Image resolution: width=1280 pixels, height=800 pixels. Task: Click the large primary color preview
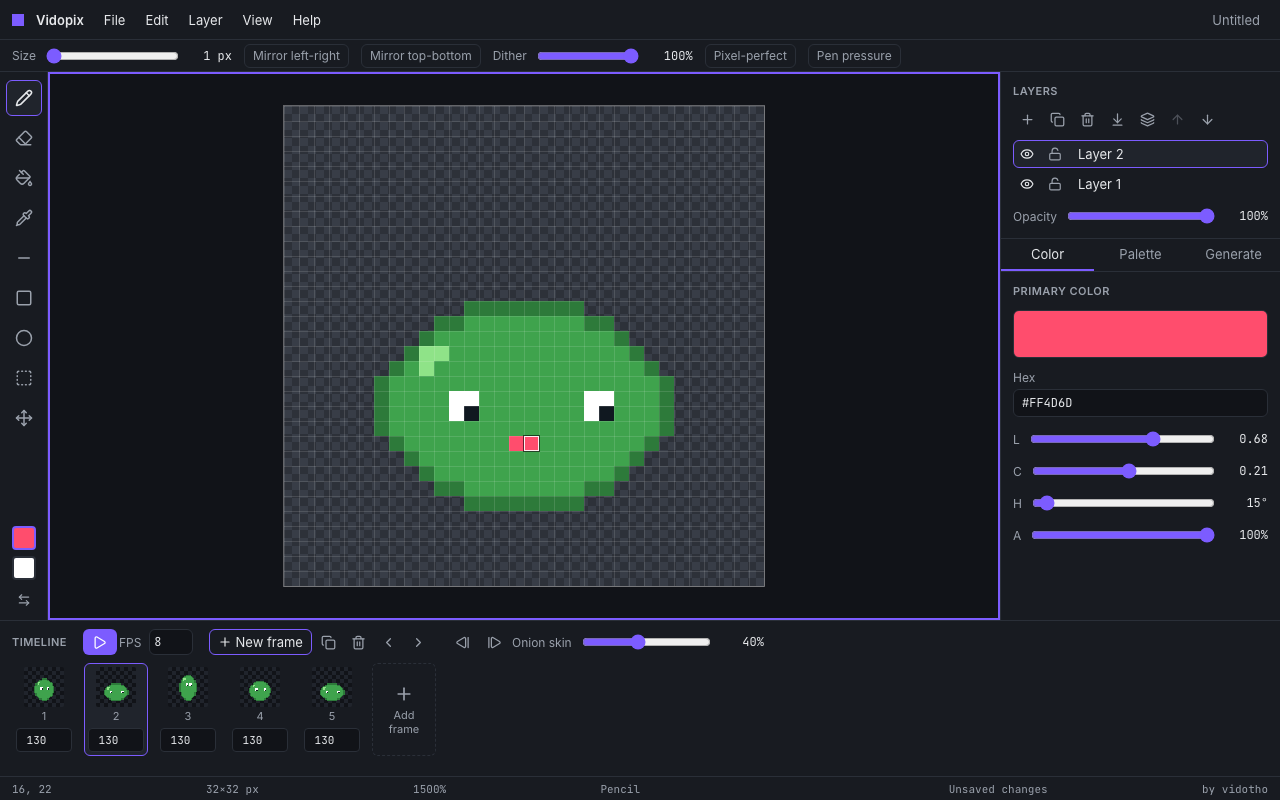click(1140, 334)
